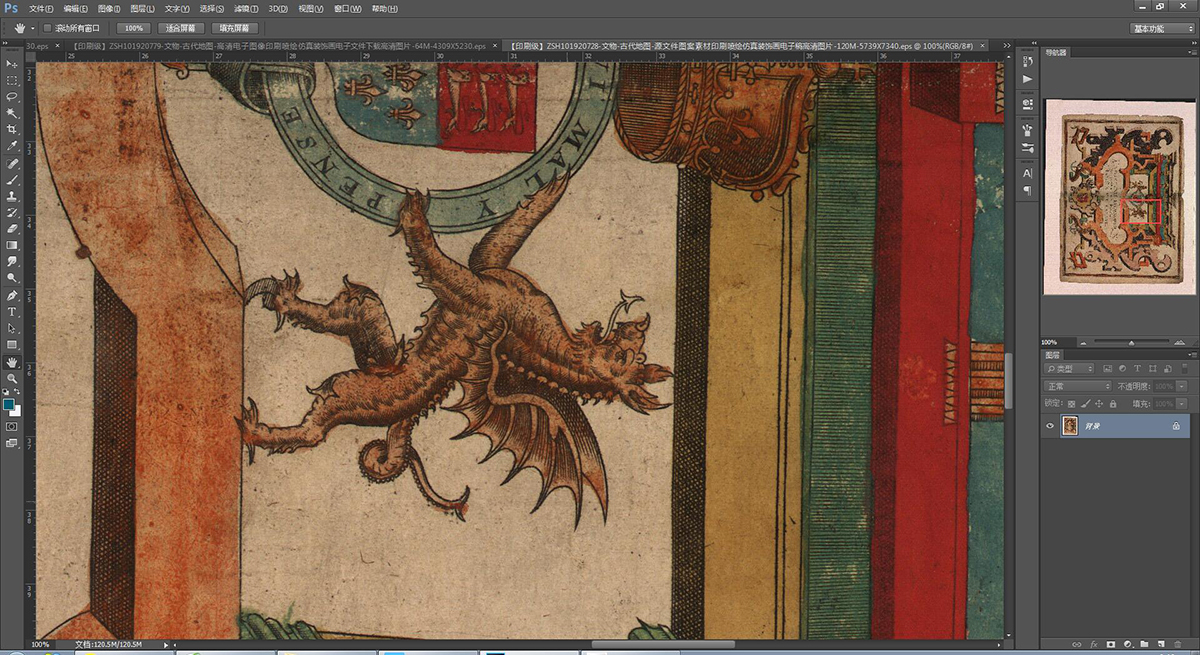The image size is (1200, 655).
Task: Click the link layers icon
Action: (x=1077, y=644)
